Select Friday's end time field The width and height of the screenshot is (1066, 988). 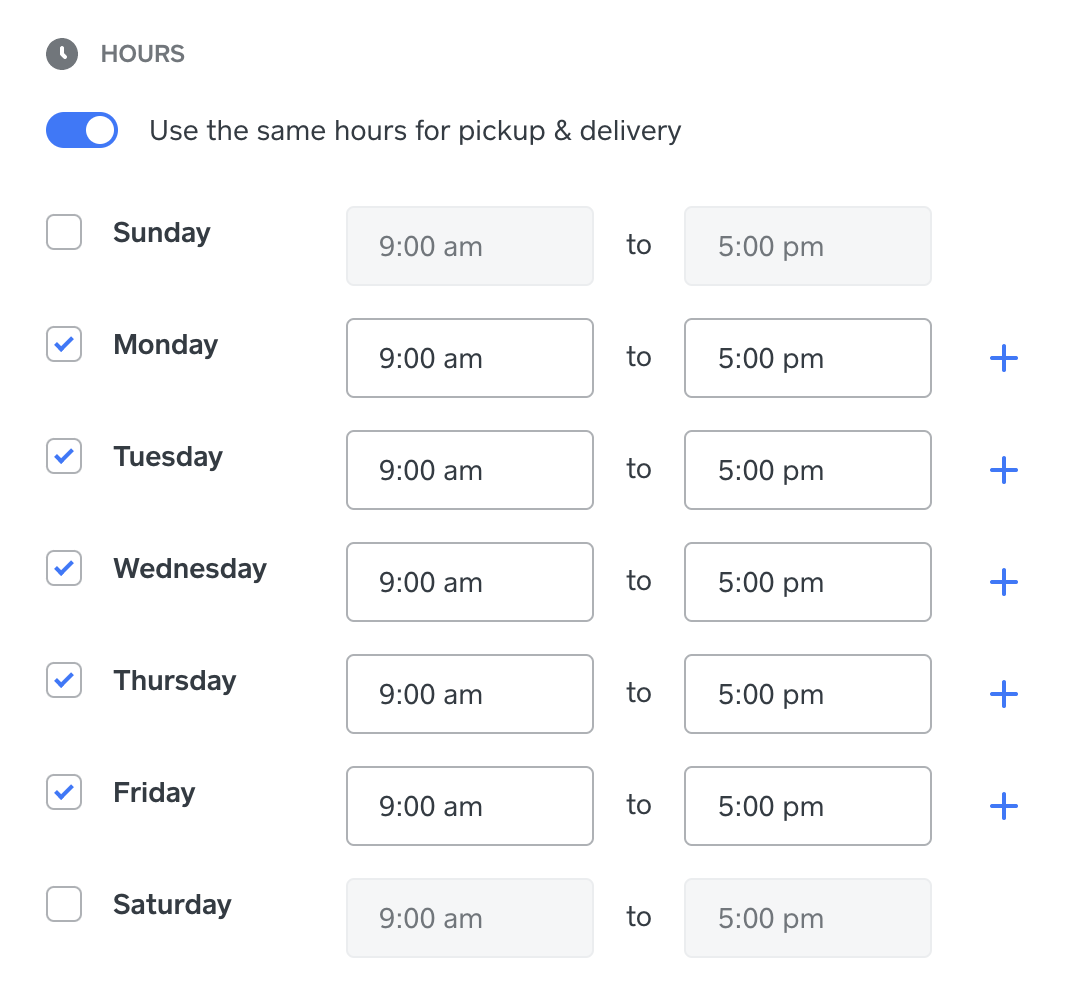click(807, 805)
